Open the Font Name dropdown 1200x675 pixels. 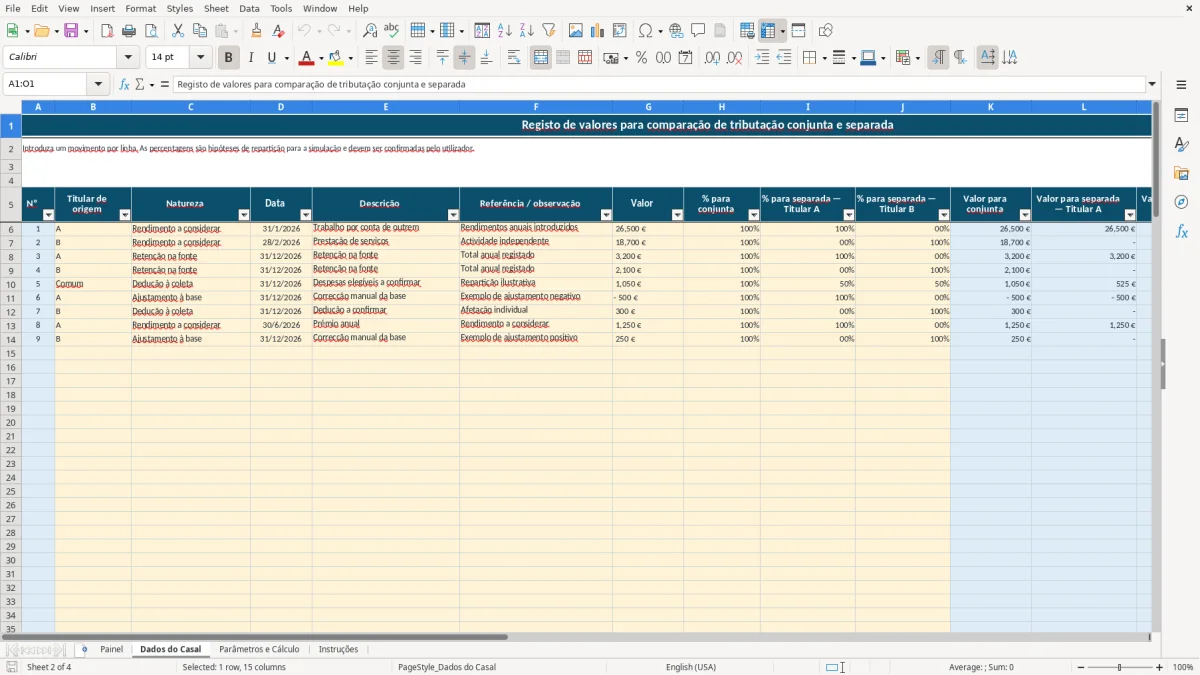128,57
